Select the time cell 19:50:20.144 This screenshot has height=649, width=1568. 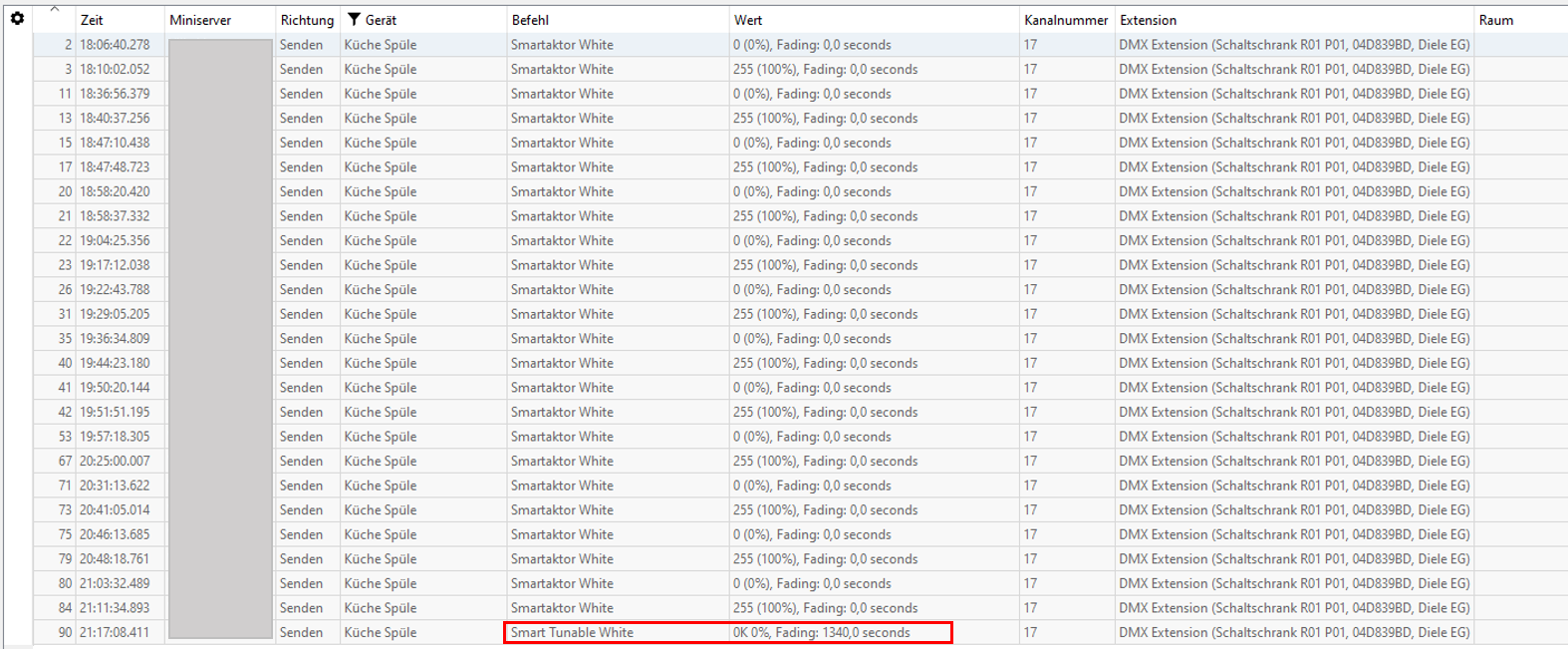point(115,387)
